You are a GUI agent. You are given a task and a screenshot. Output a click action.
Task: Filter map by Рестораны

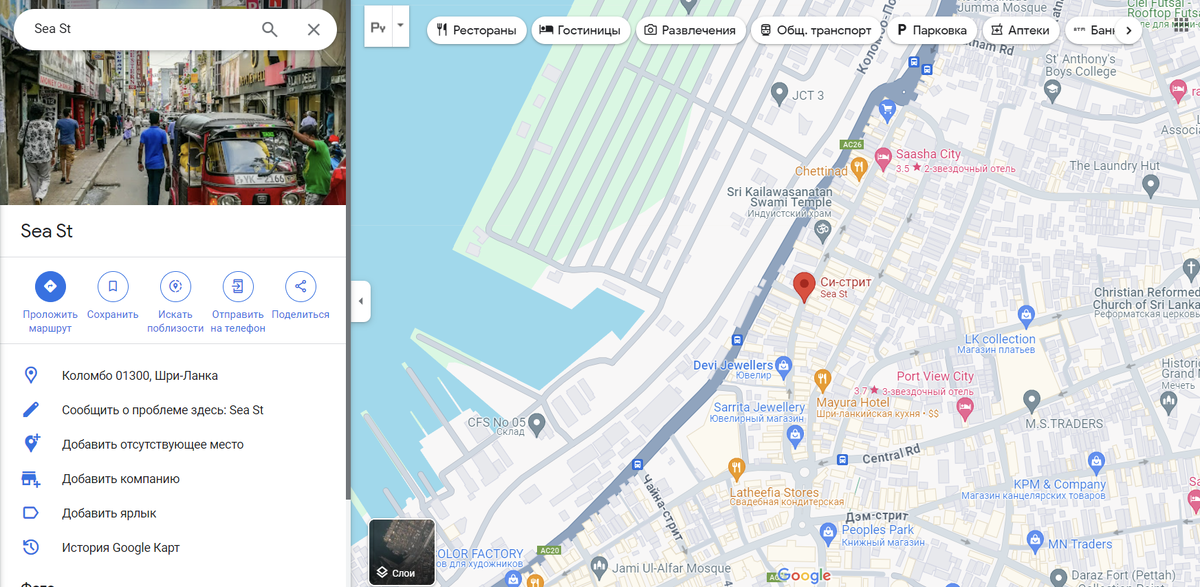(x=477, y=30)
